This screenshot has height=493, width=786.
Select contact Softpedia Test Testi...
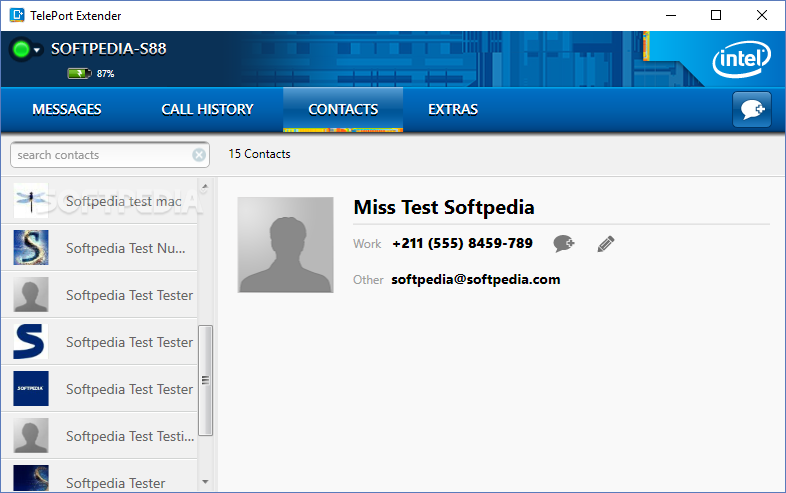click(x=99, y=436)
